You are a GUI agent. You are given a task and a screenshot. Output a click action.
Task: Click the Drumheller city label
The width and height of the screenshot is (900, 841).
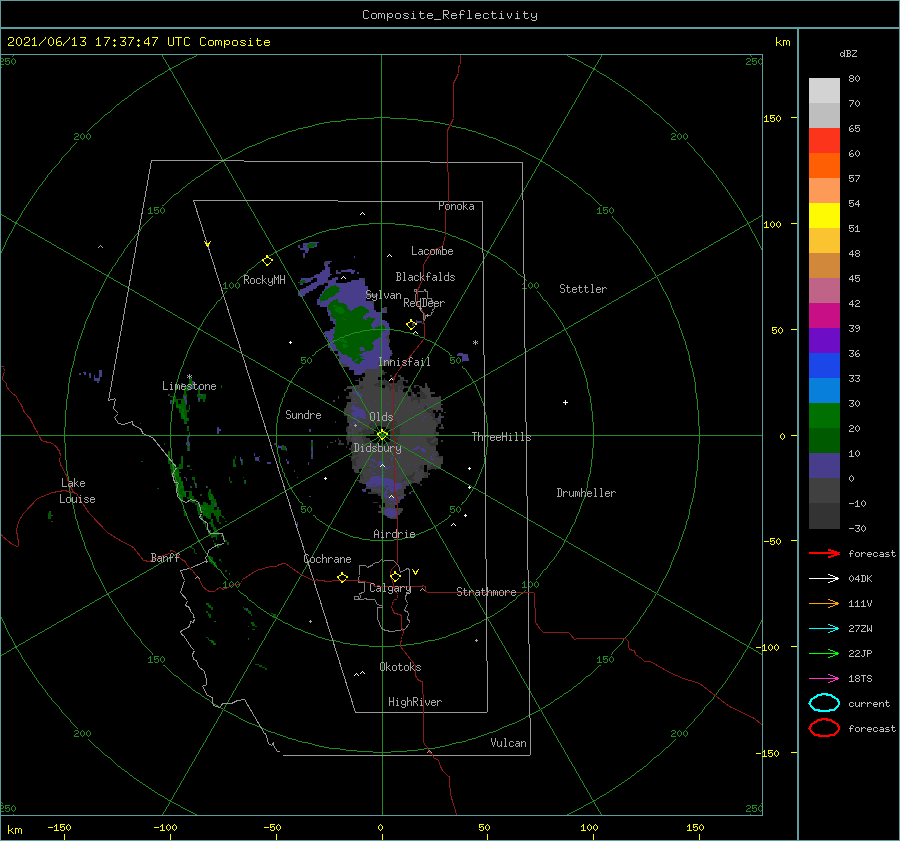(586, 493)
